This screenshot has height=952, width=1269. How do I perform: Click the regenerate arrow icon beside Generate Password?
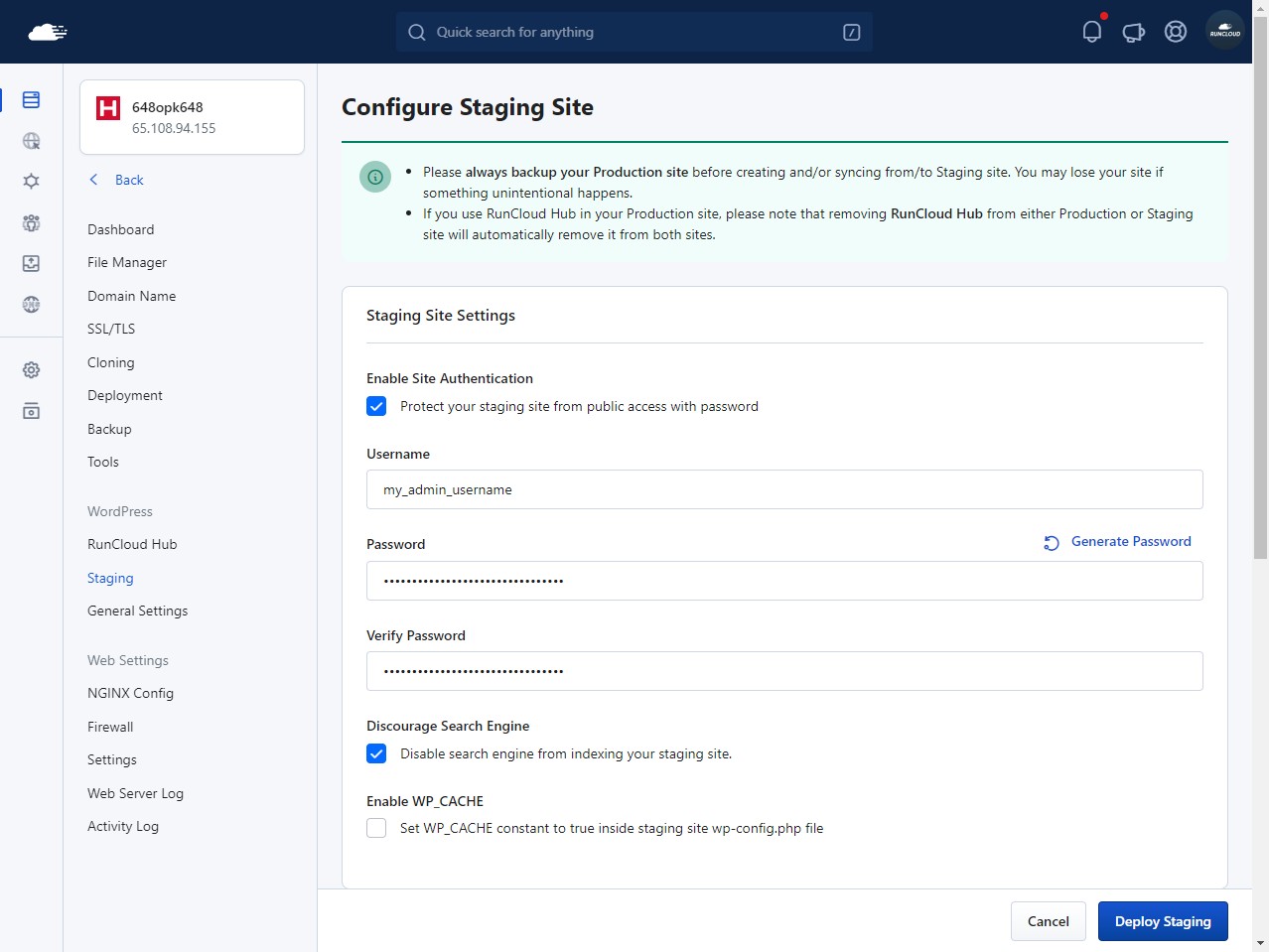1052,543
